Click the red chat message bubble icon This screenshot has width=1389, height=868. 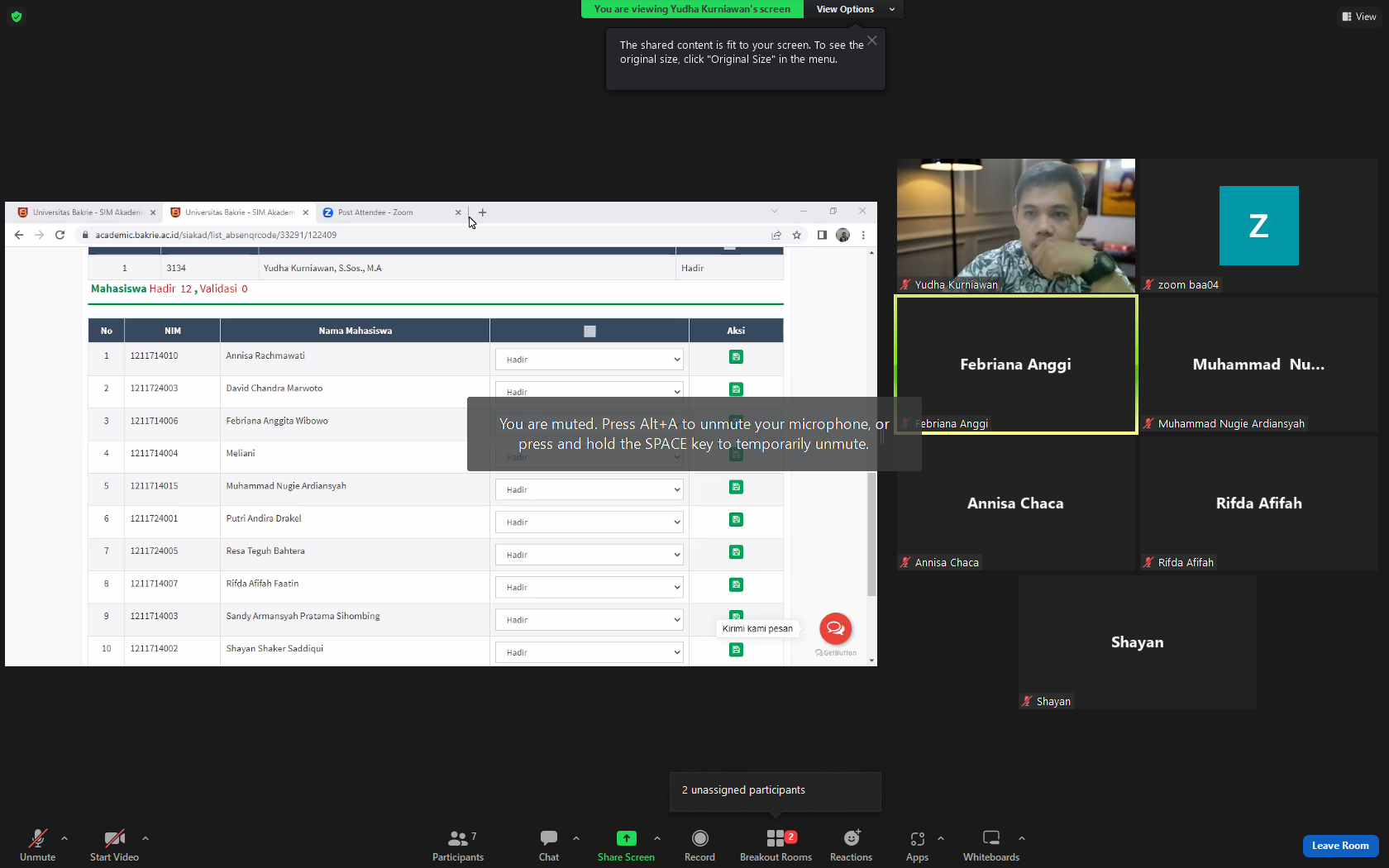[835, 628]
